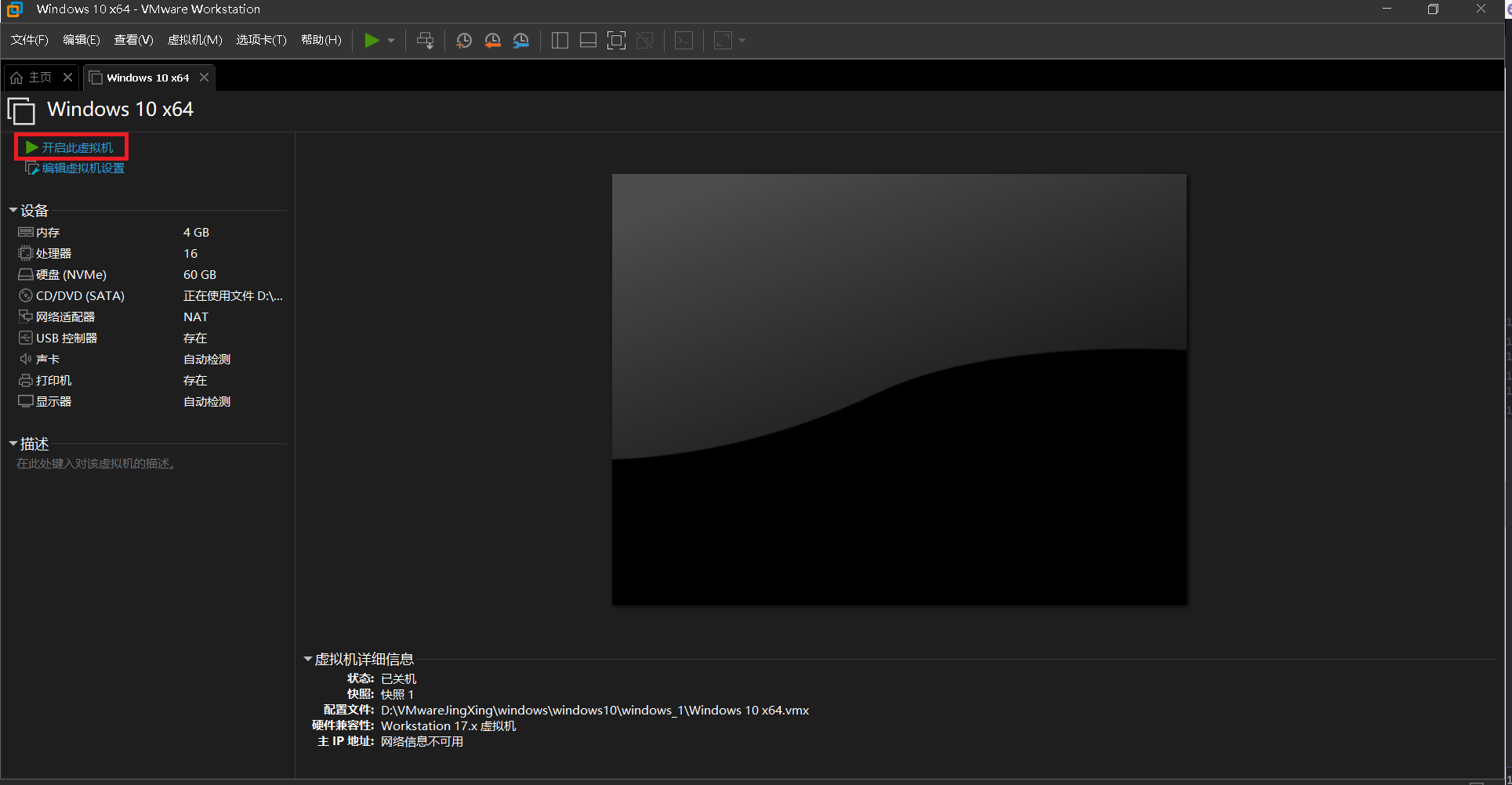Screen dimensions: 1512x785
Task: Take a snapshot with the clock-plus icon
Action: pyautogui.click(x=464, y=41)
